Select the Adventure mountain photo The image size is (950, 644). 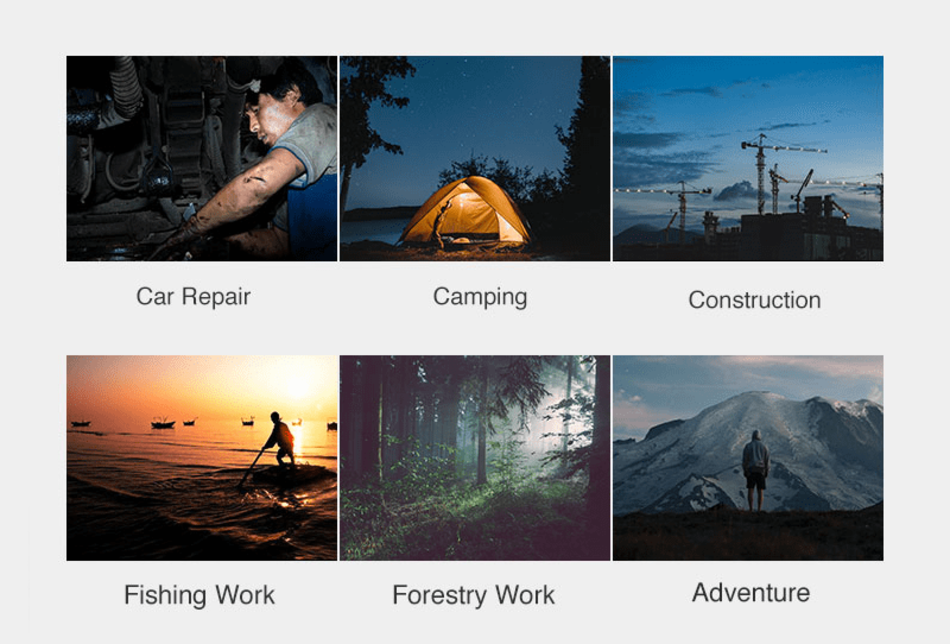748,458
